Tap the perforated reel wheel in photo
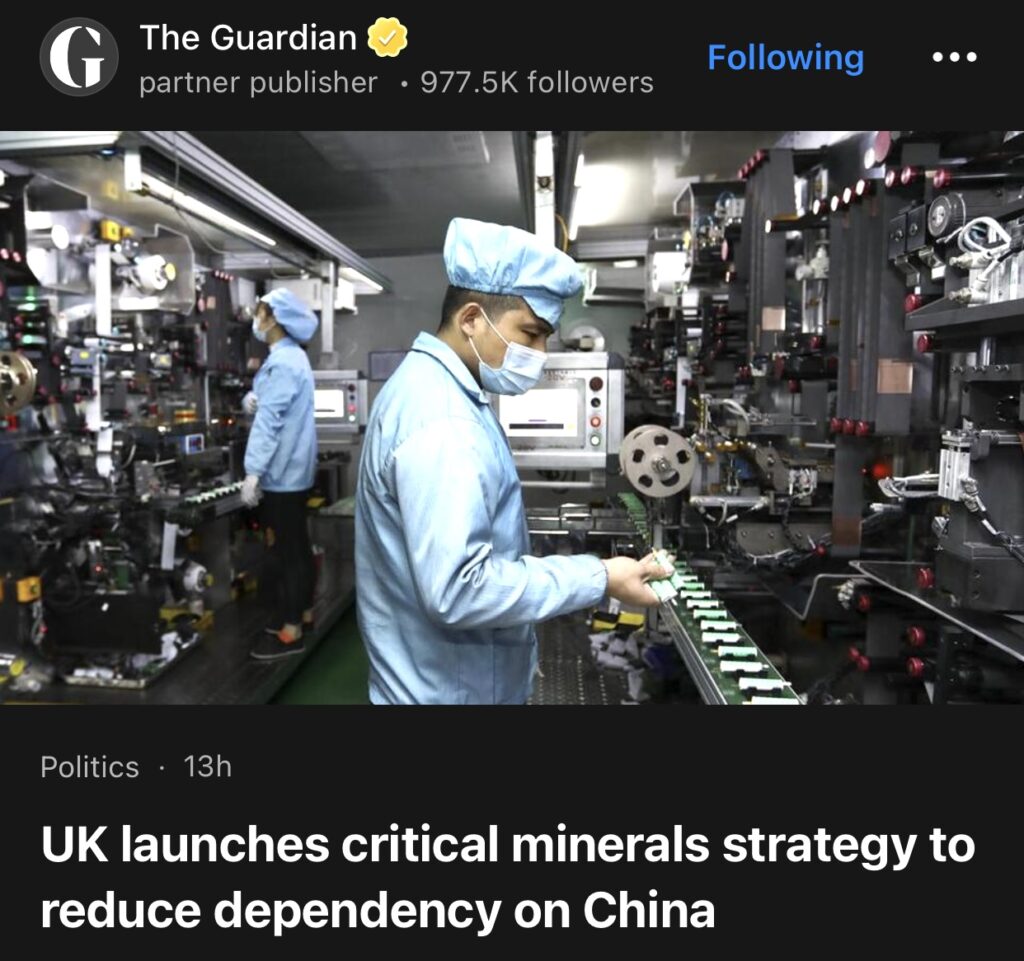The image size is (1024, 961). coord(656,460)
